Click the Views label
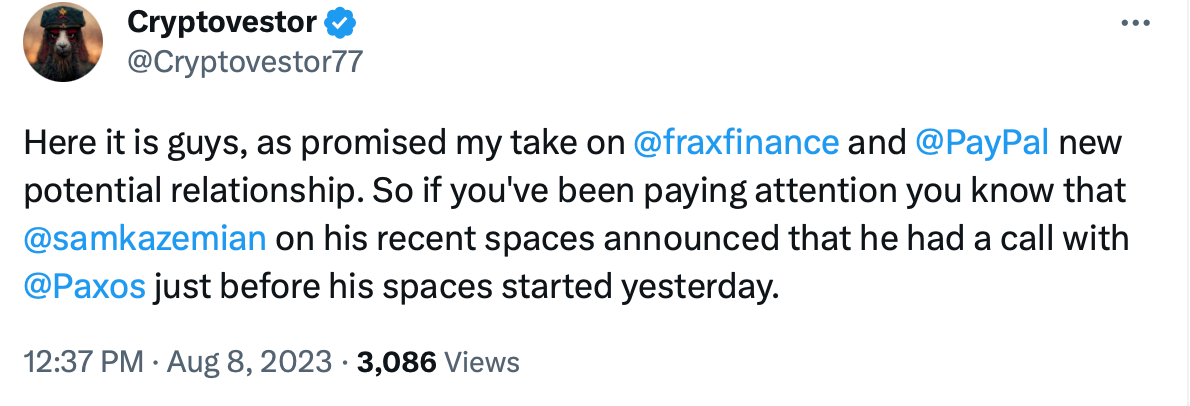Screen dimensions: 1190x406 coord(482,361)
